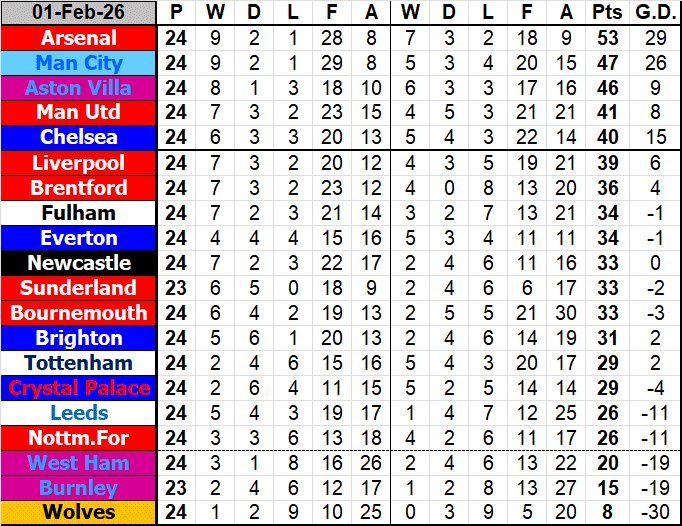Select the Nottm.For team name cell
Image resolution: width=682 pixels, height=526 pixels.
pyautogui.click(x=79, y=438)
